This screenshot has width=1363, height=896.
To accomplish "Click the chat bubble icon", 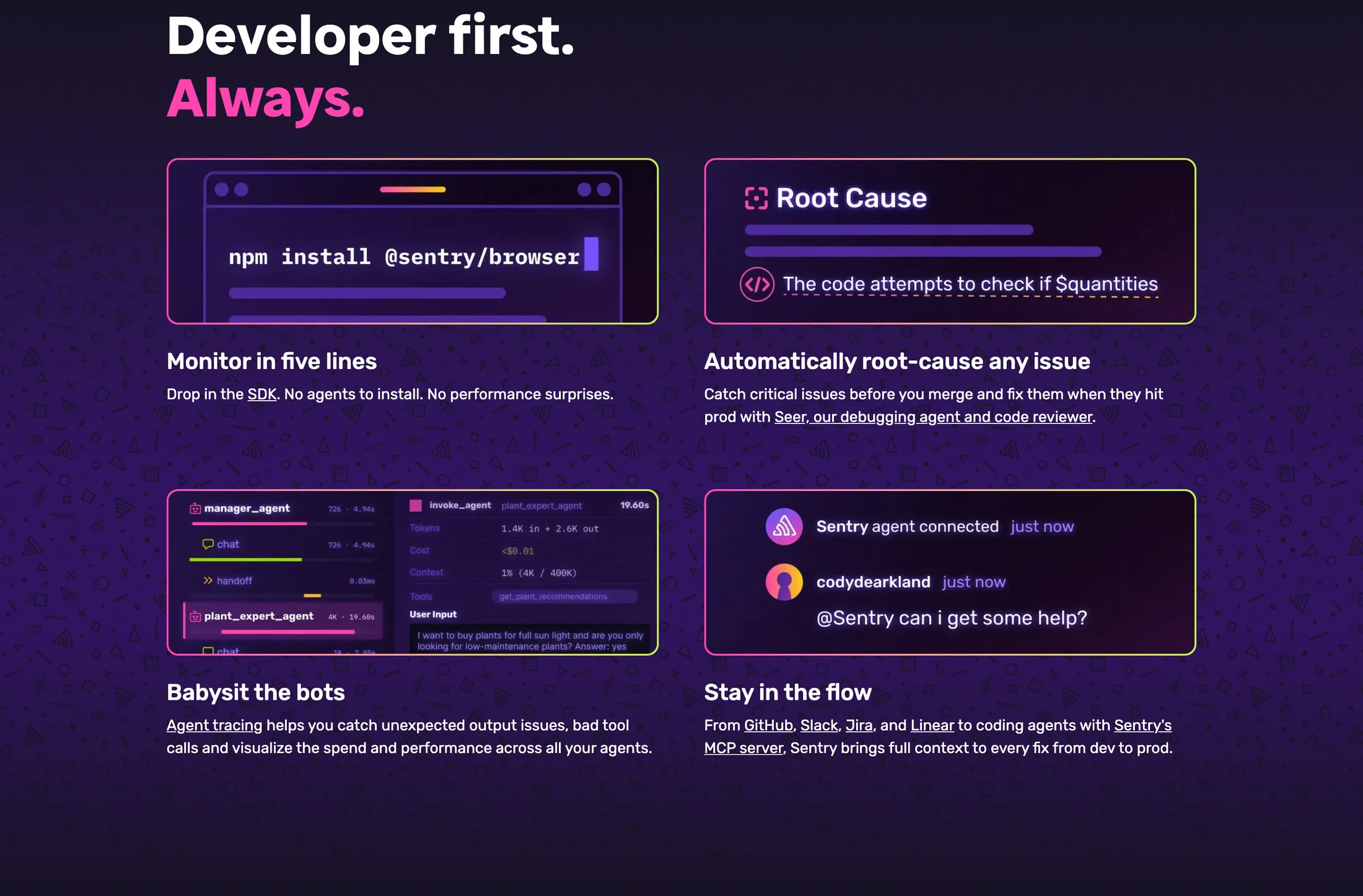I will 208,544.
